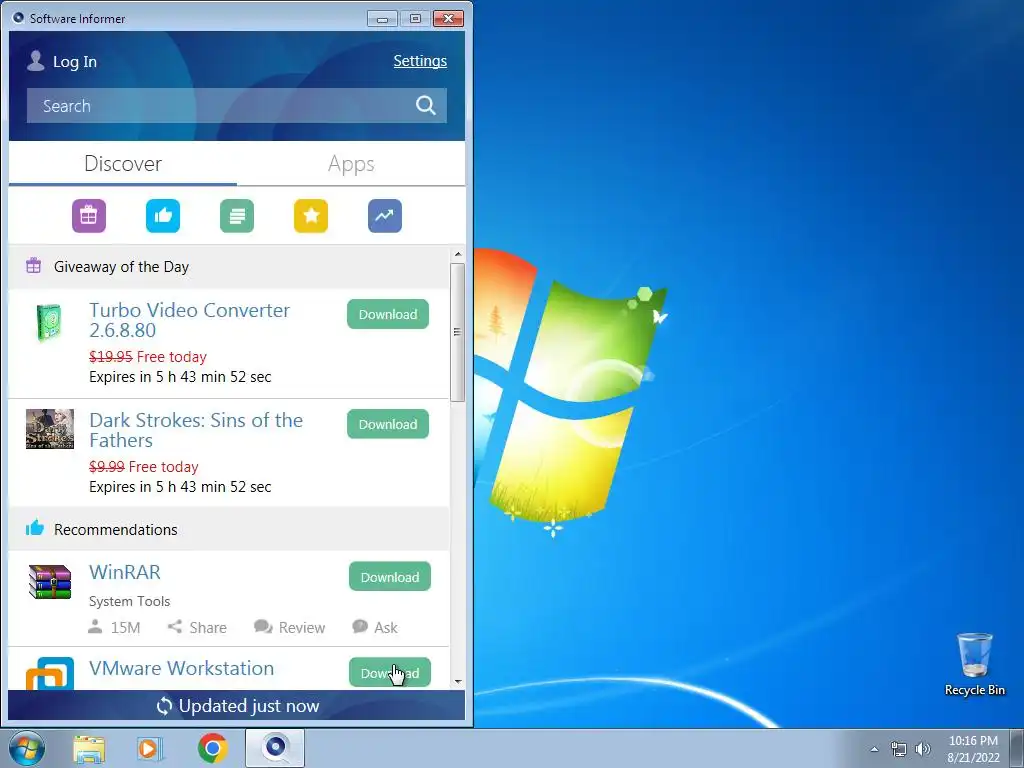Click the Review speech bubbles icon under WinRAR
This screenshot has width=1024, height=768.
click(x=263, y=627)
